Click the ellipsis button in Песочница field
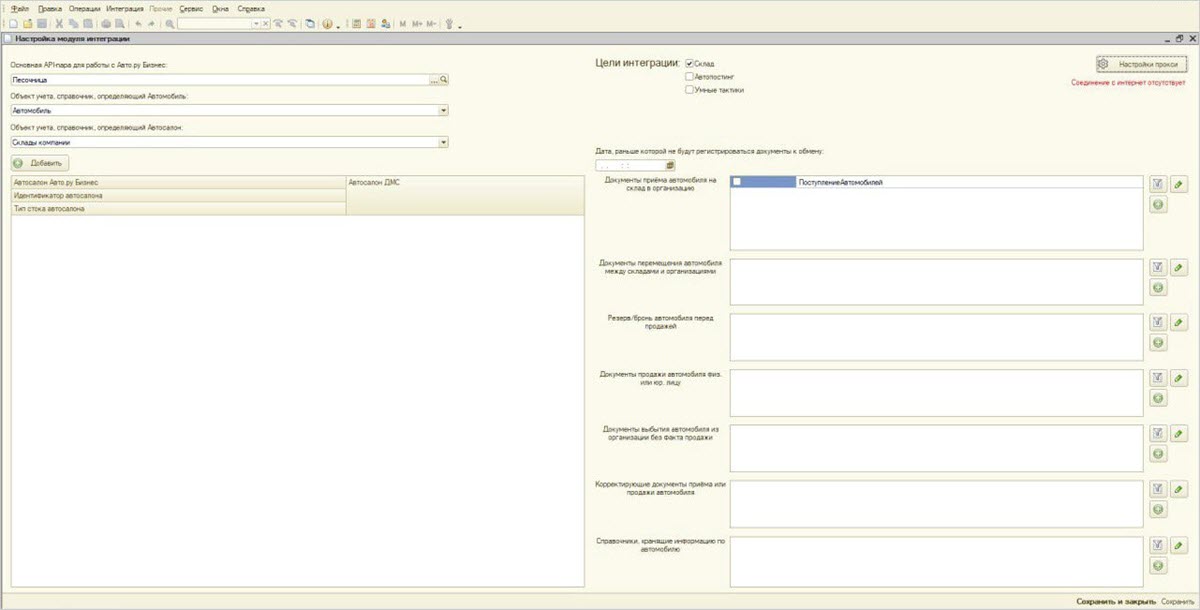The image size is (1200, 610). [434, 78]
